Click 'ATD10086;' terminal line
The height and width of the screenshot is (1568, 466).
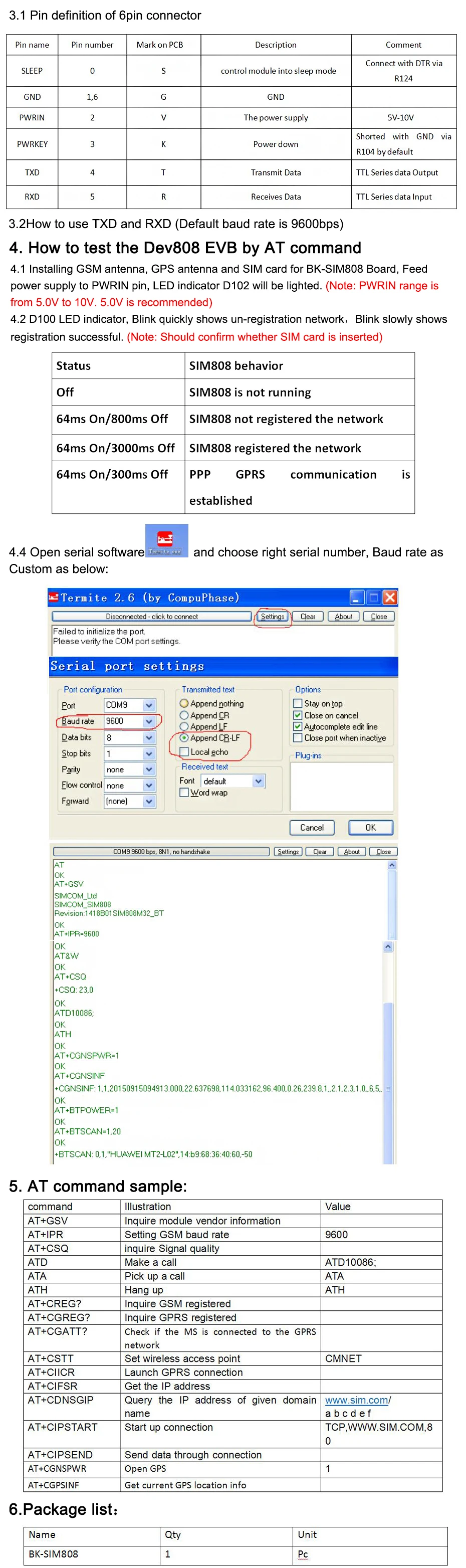(x=74, y=1013)
